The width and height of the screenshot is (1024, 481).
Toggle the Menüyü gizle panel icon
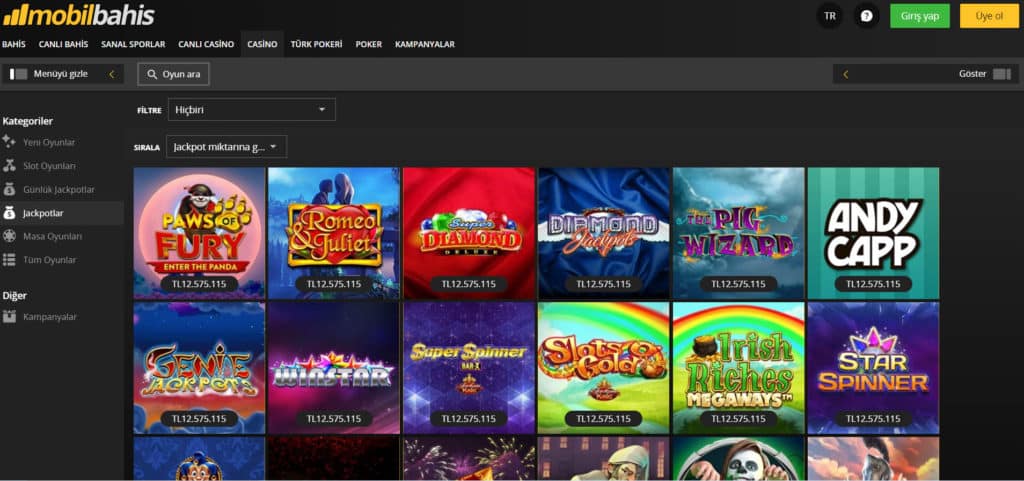pos(18,74)
